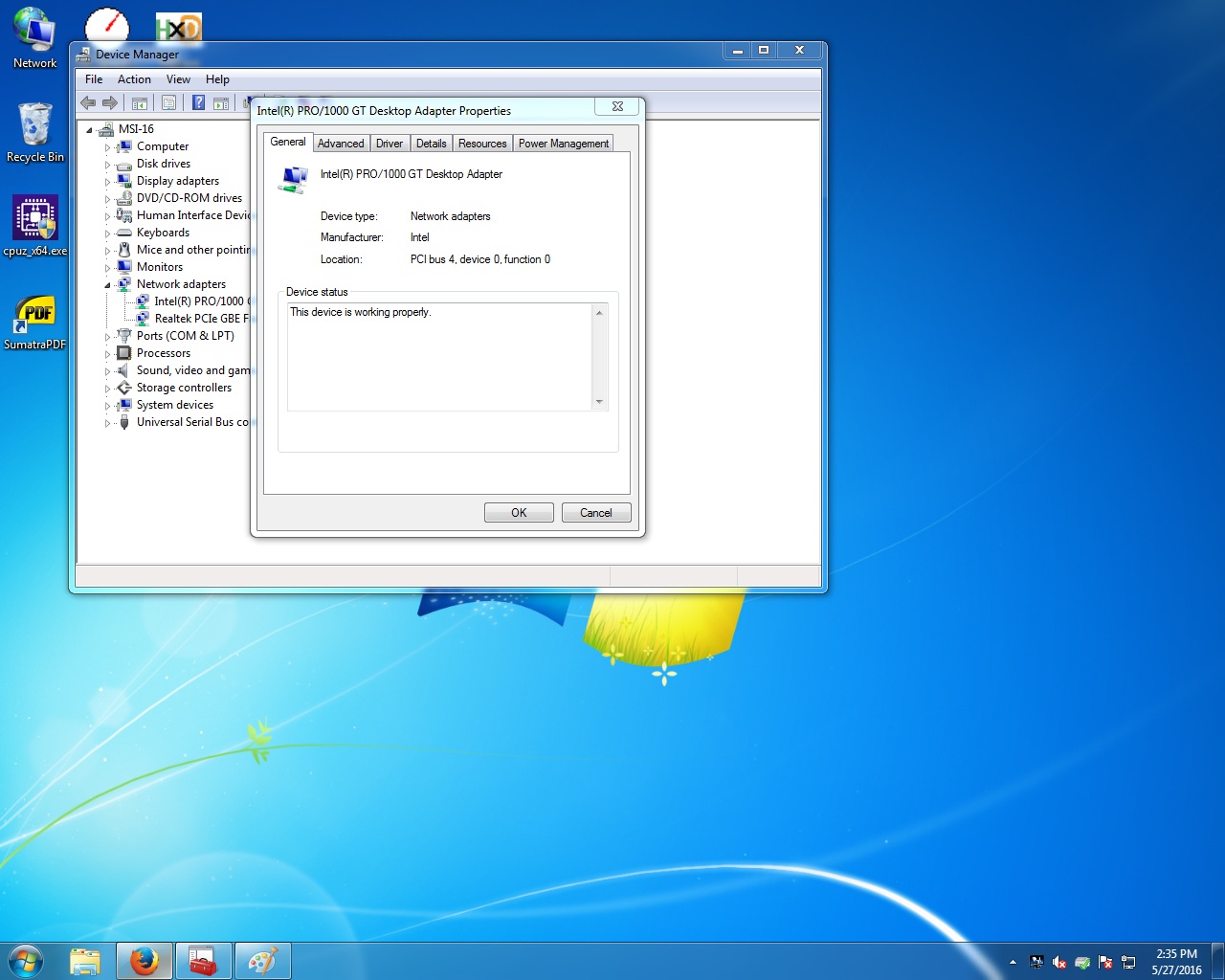
Task: Click the Device status scrollbar up arrow
Action: point(599,313)
